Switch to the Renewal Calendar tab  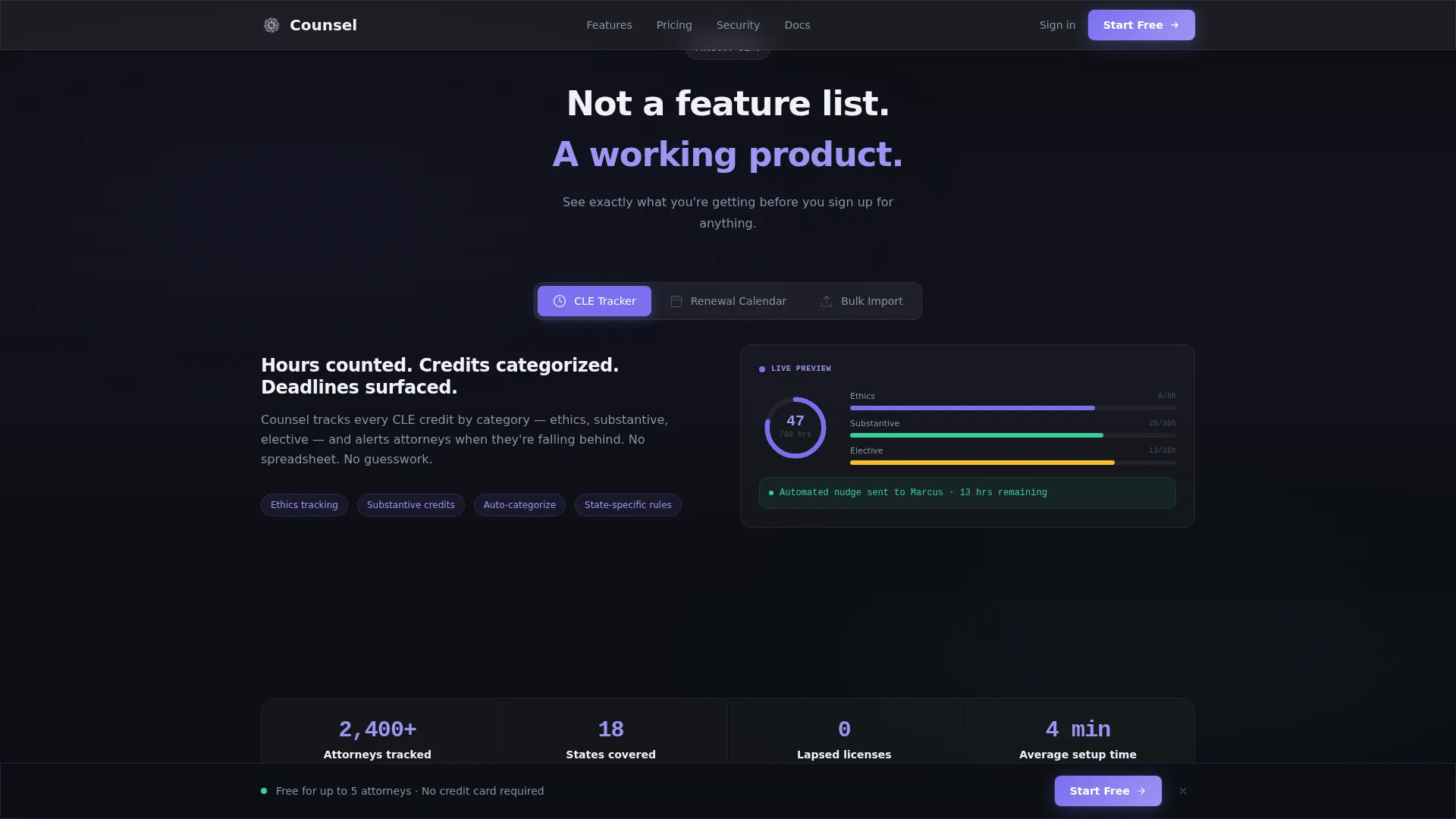pos(728,301)
